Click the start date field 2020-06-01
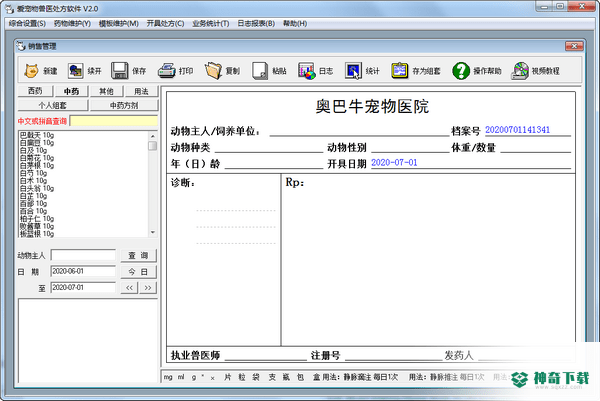Screen dimensions: 600x401 click(83, 271)
